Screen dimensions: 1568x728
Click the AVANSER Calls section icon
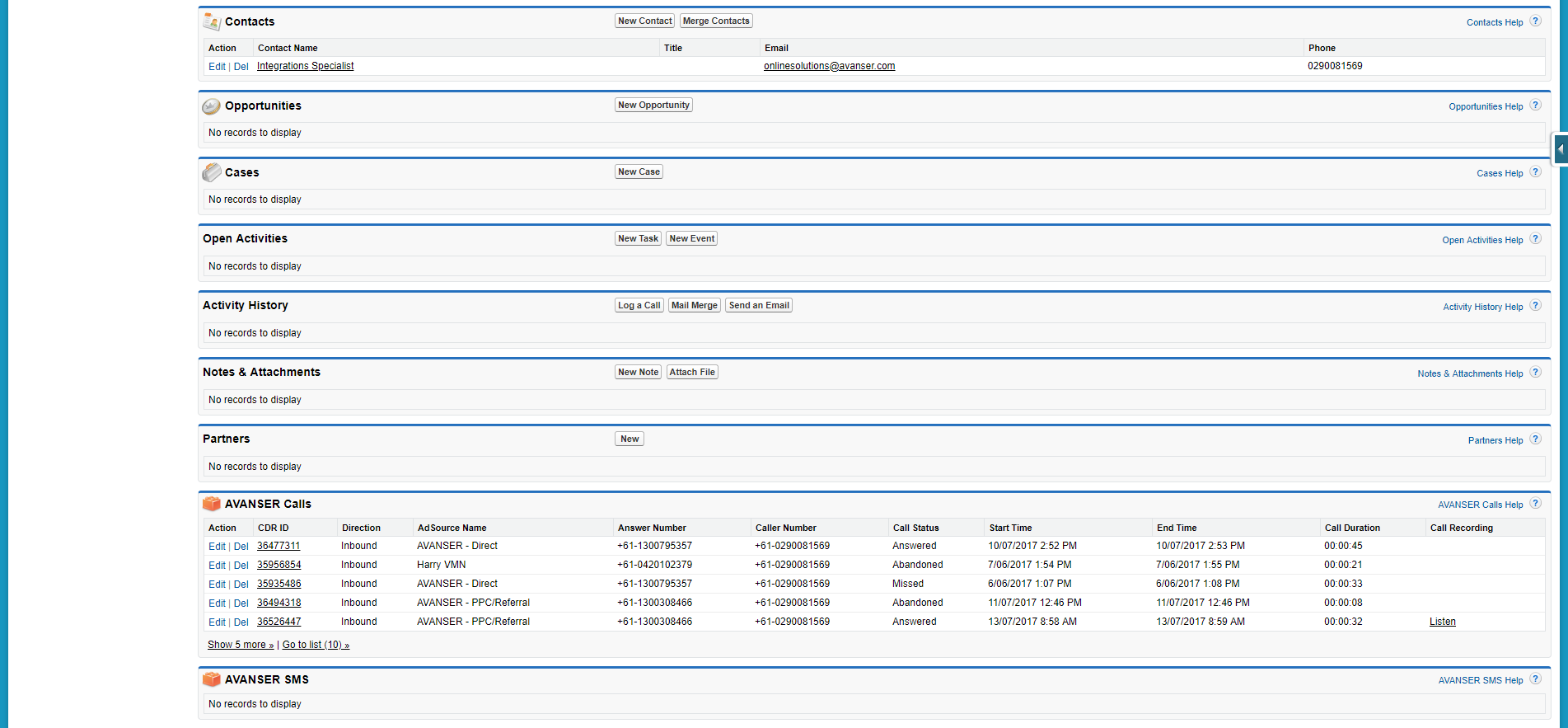212,504
